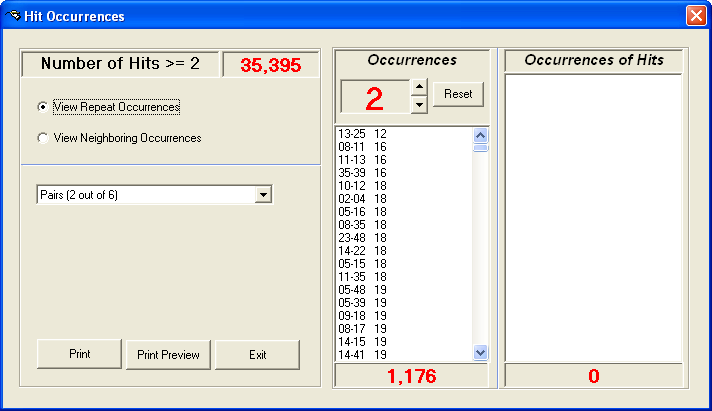Viewport: 712px width, 411px height.
Task: Select View Repeat Occurrences option
Action: pos(42,107)
